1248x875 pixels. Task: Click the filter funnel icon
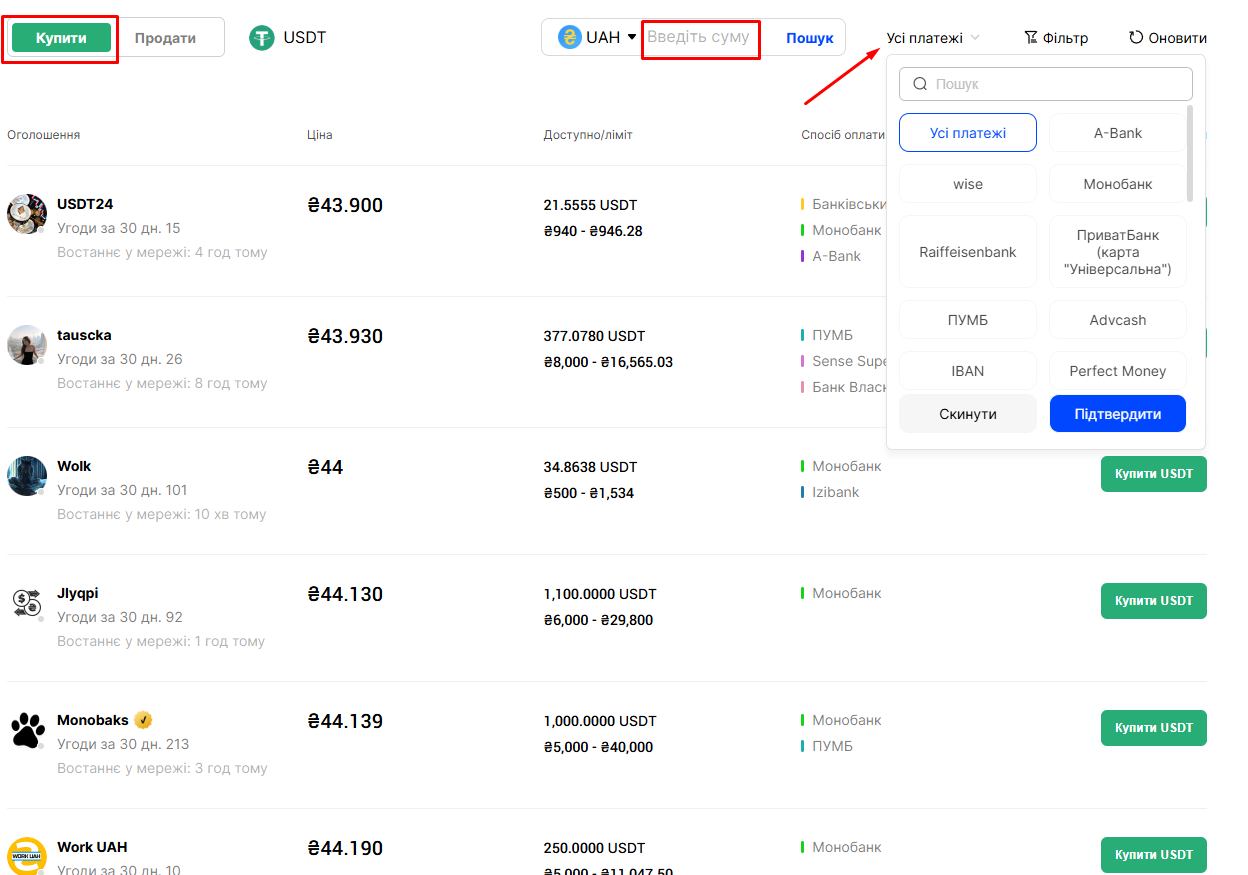(1031, 37)
